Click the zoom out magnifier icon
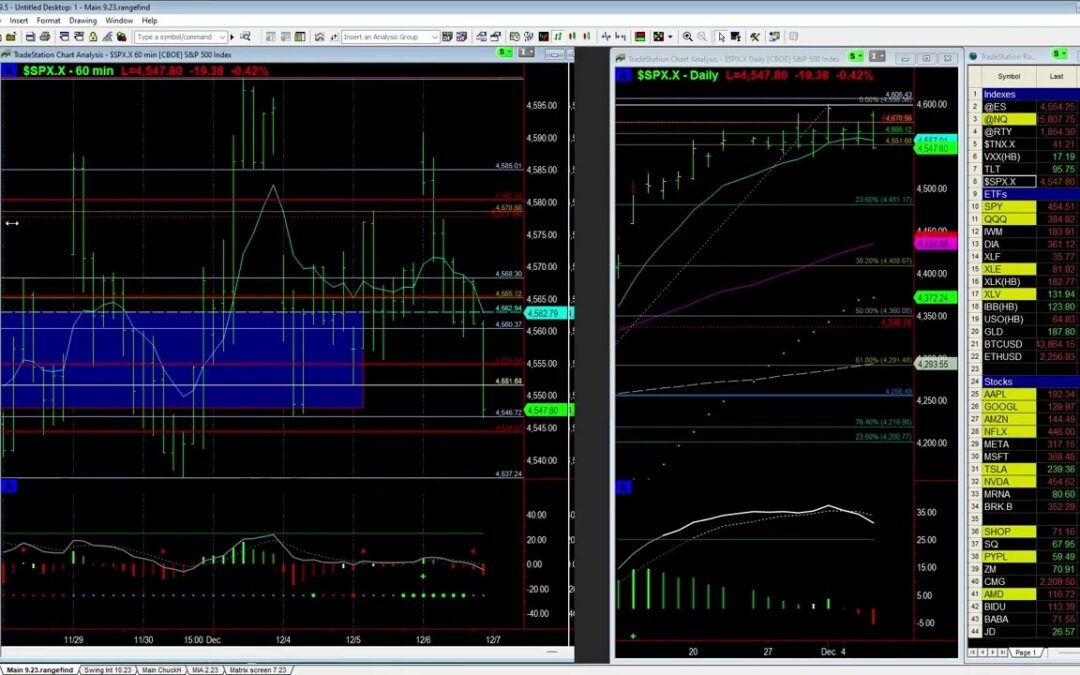The height and width of the screenshot is (675, 1080). point(702,37)
